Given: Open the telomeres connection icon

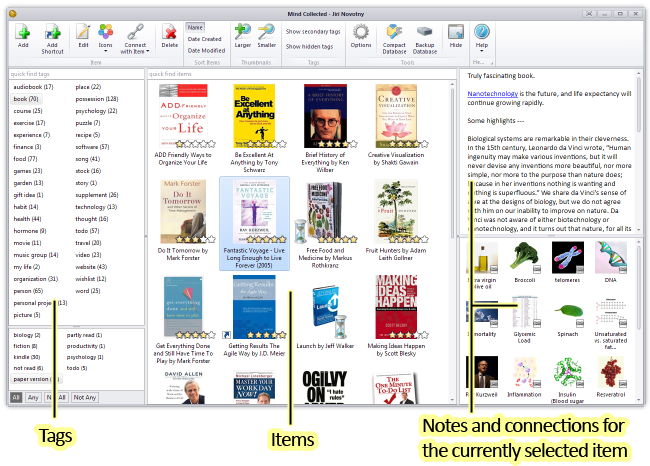Looking at the screenshot, I should pos(568,257).
